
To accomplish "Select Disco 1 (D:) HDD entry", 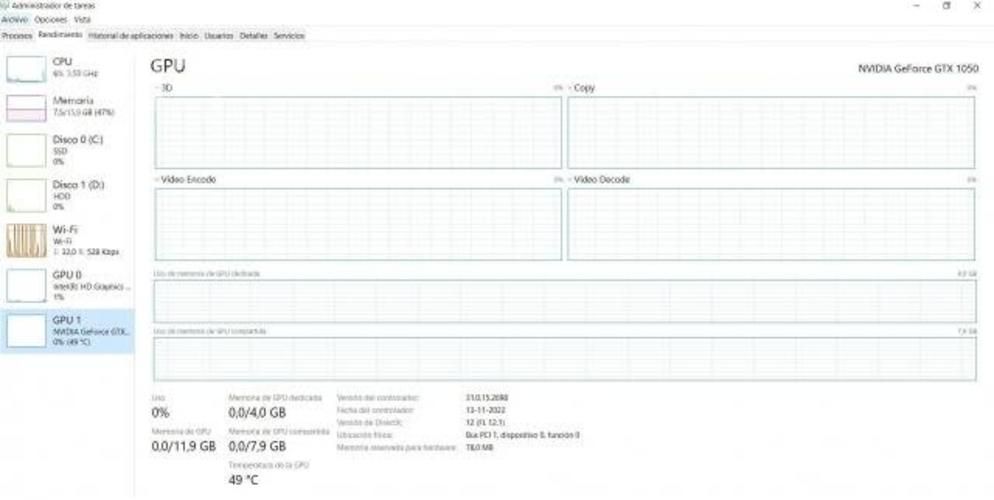I will coord(67,196).
